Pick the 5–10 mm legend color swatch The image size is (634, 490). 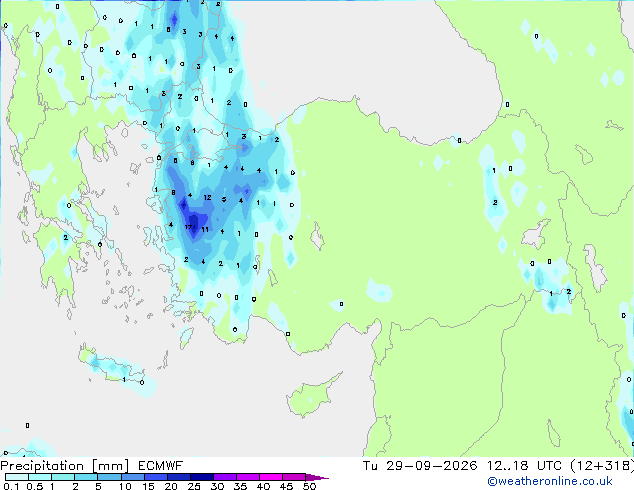tap(109, 477)
